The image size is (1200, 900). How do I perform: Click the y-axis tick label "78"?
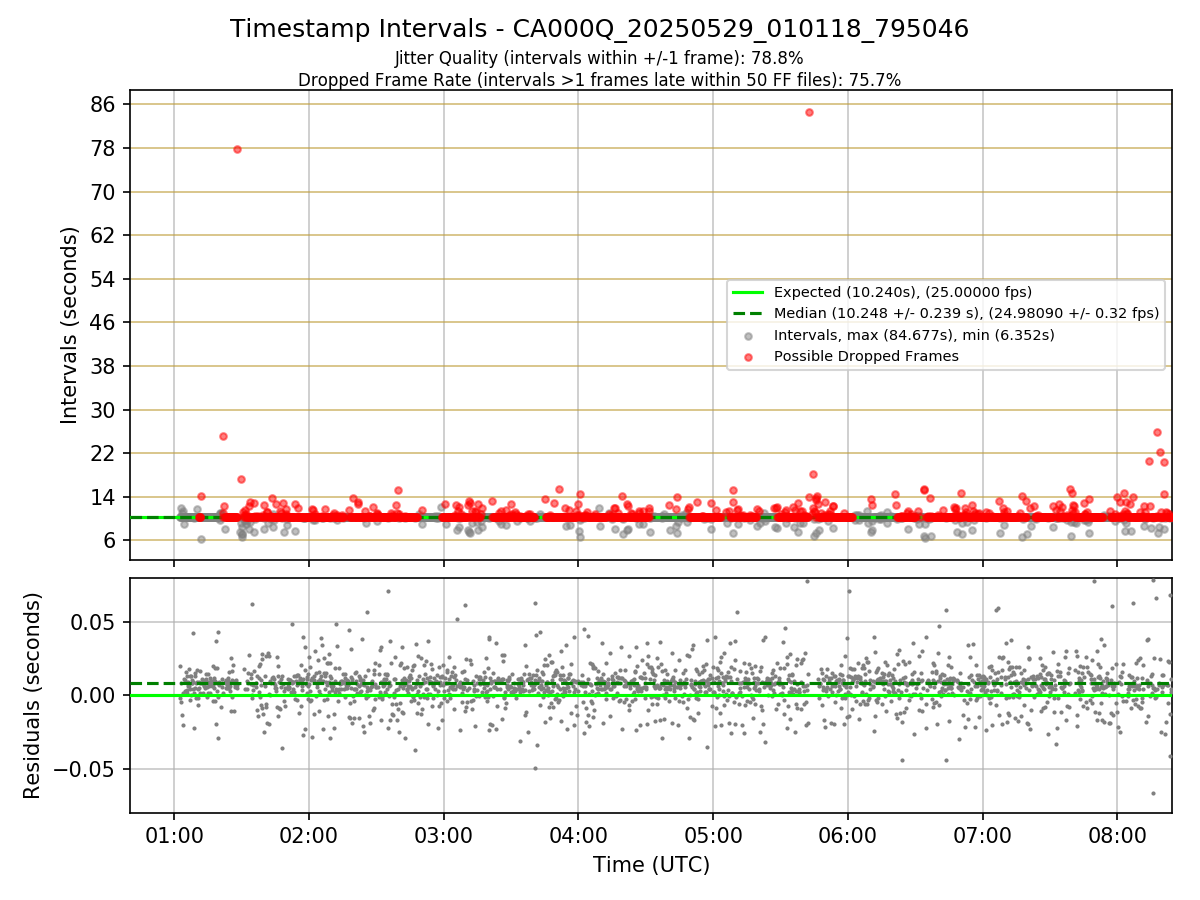[x=104, y=148]
